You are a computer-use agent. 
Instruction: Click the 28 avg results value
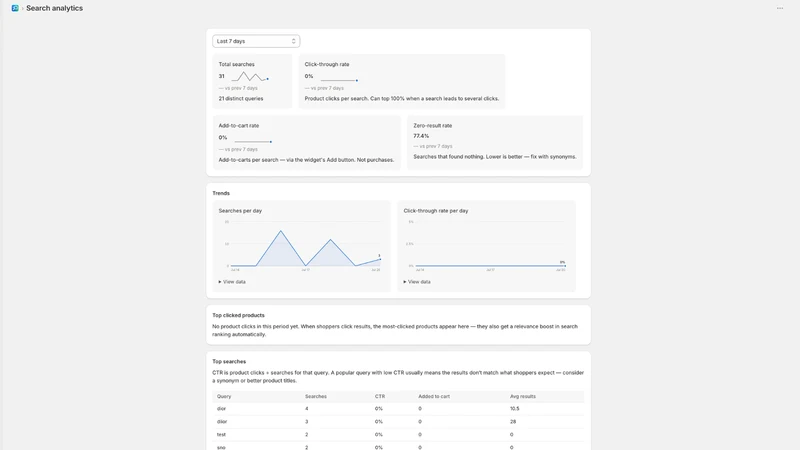(x=513, y=421)
